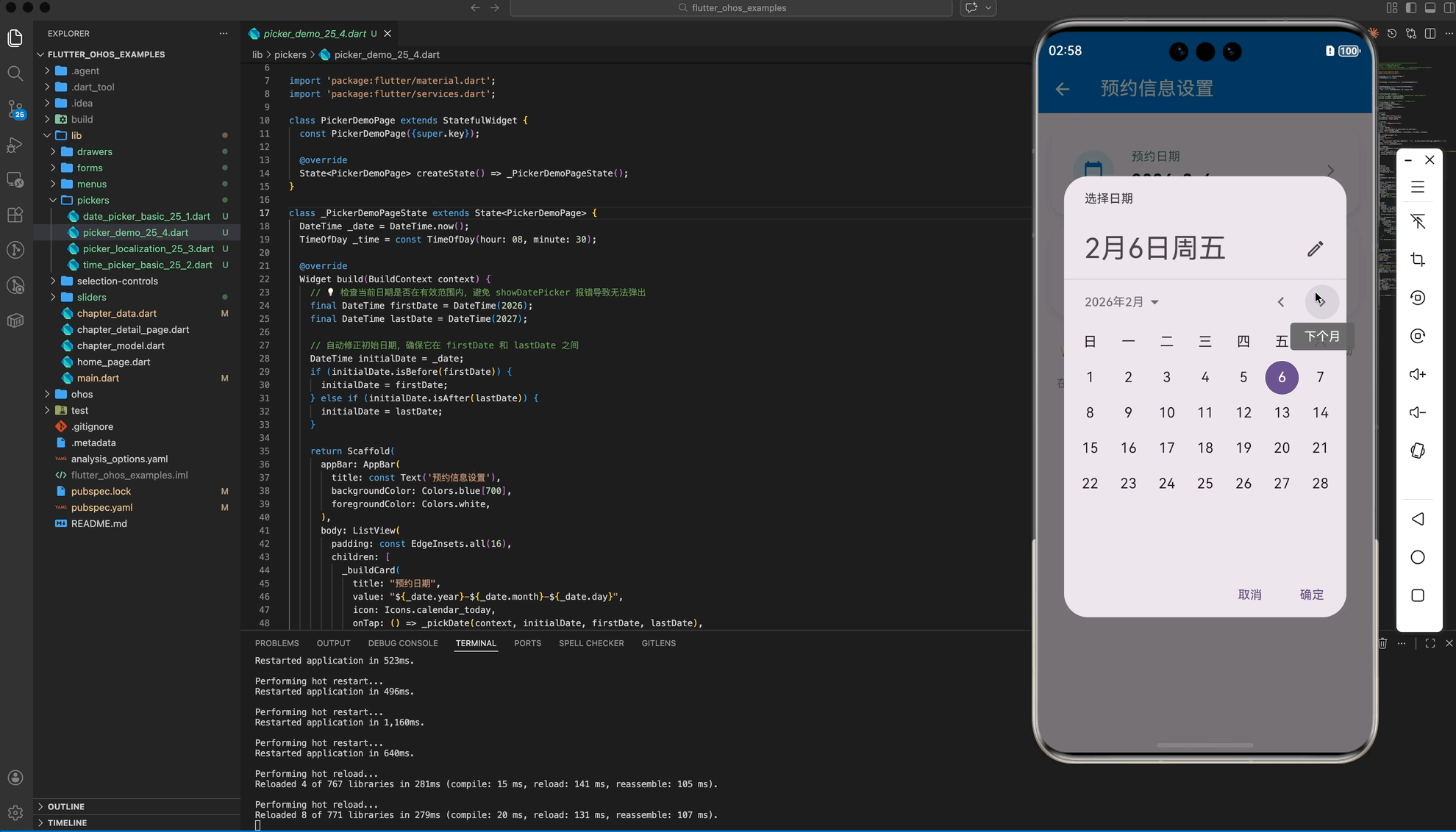Image resolution: width=1456 pixels, height=832 pixels.
Task: Click the emulator back triangle button
Action: point(1418,519)
